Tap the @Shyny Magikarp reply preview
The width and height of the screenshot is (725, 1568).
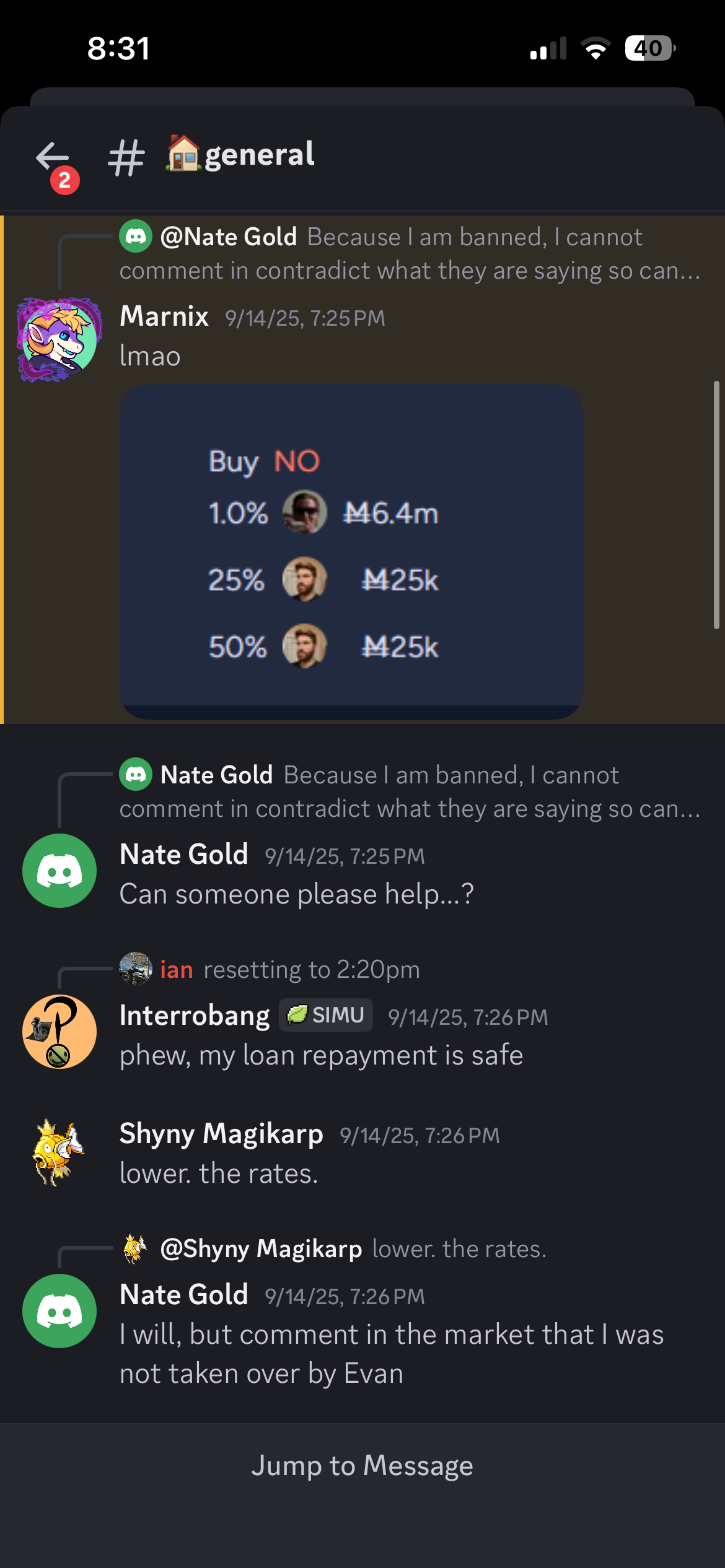pyautogui.click(x=353, y=1249)
